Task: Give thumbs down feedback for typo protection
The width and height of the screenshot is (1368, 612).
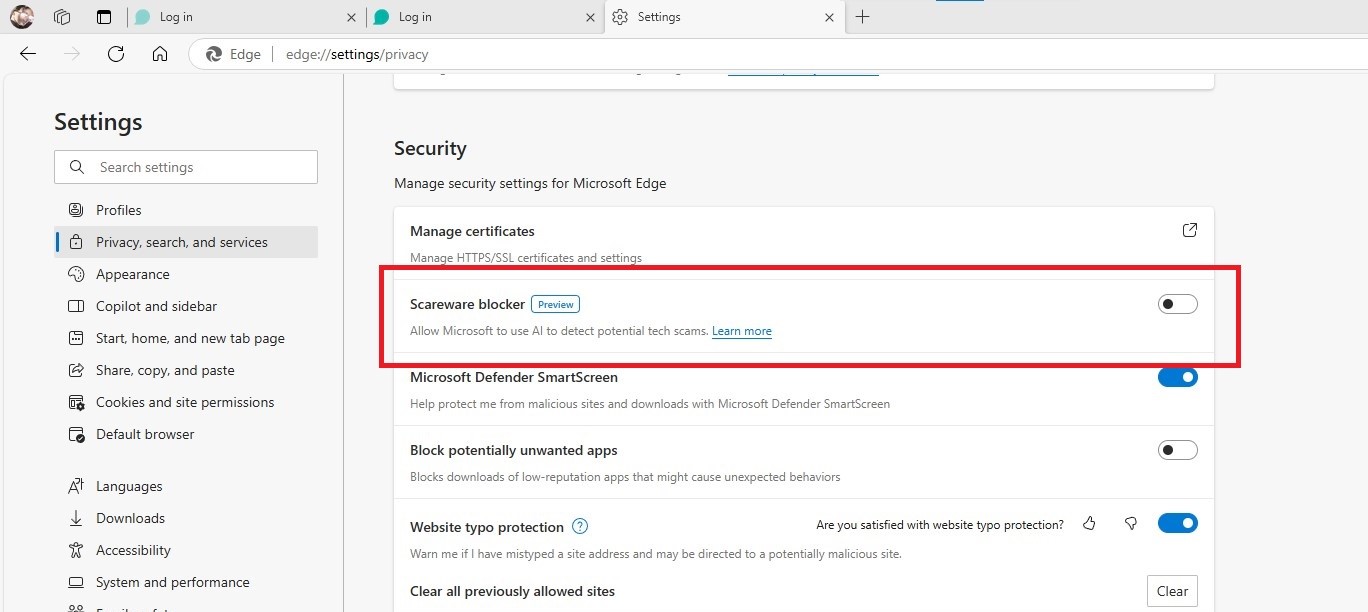Action: tap(1130, 523)
